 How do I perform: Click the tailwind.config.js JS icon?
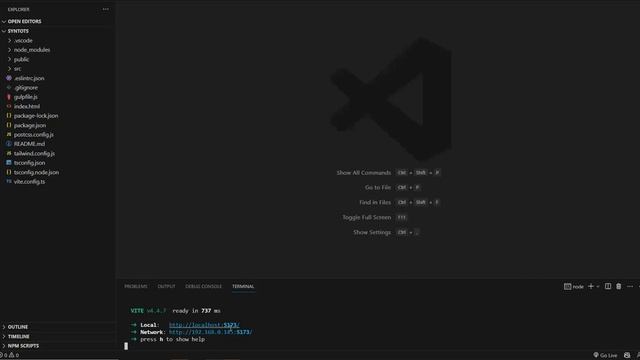click(9, 153)
